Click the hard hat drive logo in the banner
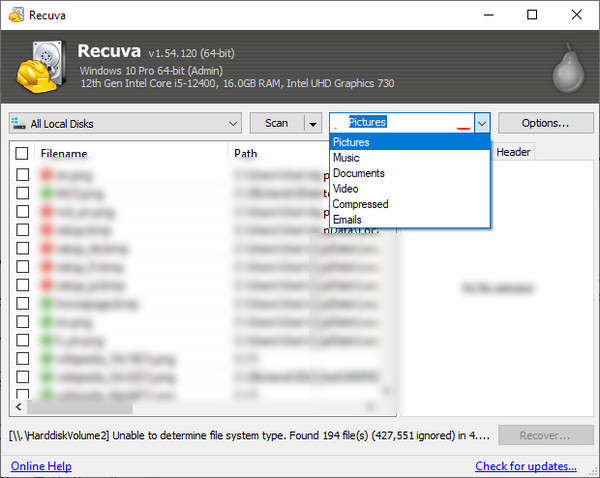 point(40,67)
